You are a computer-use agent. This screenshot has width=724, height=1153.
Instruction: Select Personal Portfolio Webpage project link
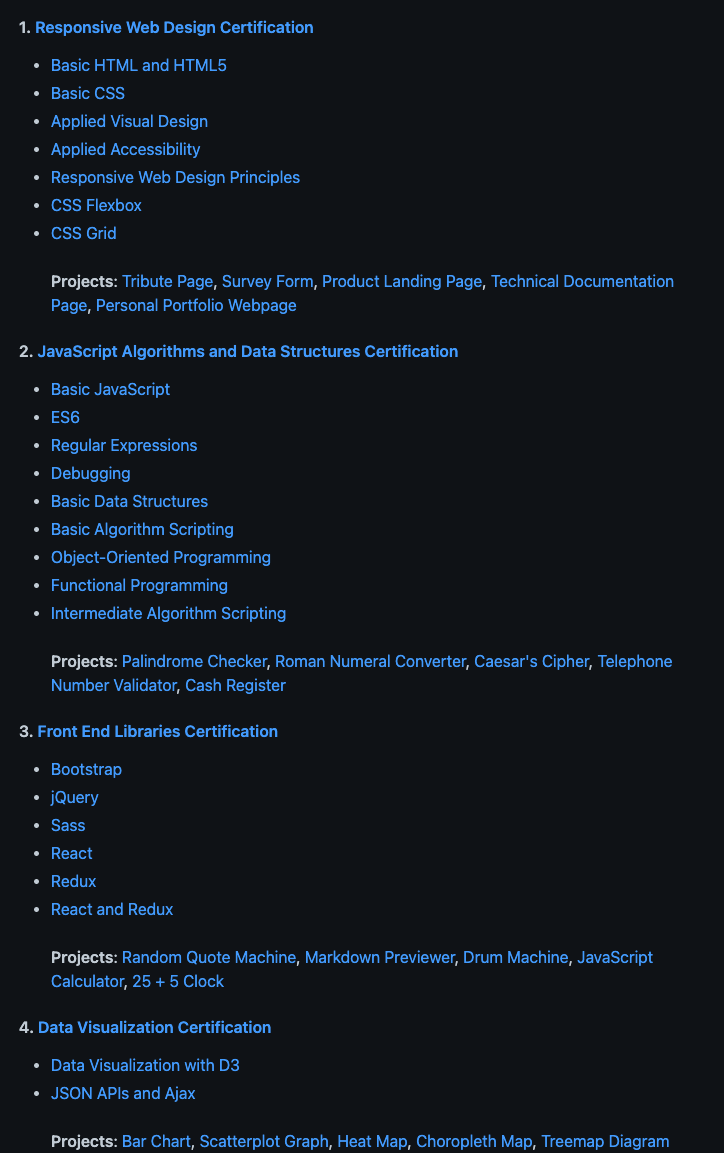click(x=196, y=305)
